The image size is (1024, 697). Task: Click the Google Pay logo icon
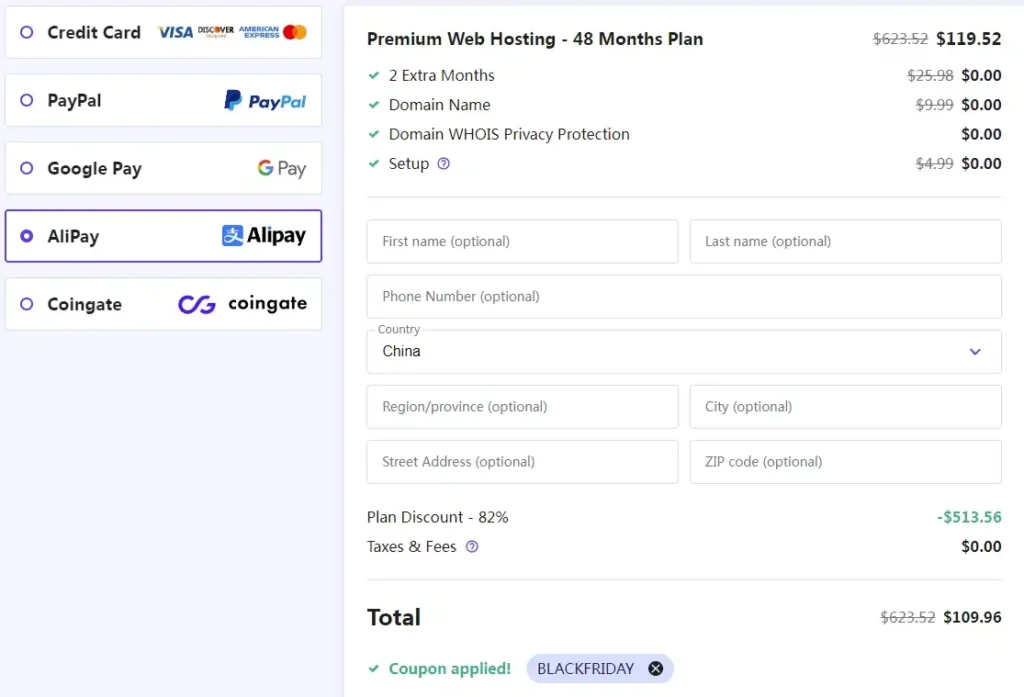[281, 169]
